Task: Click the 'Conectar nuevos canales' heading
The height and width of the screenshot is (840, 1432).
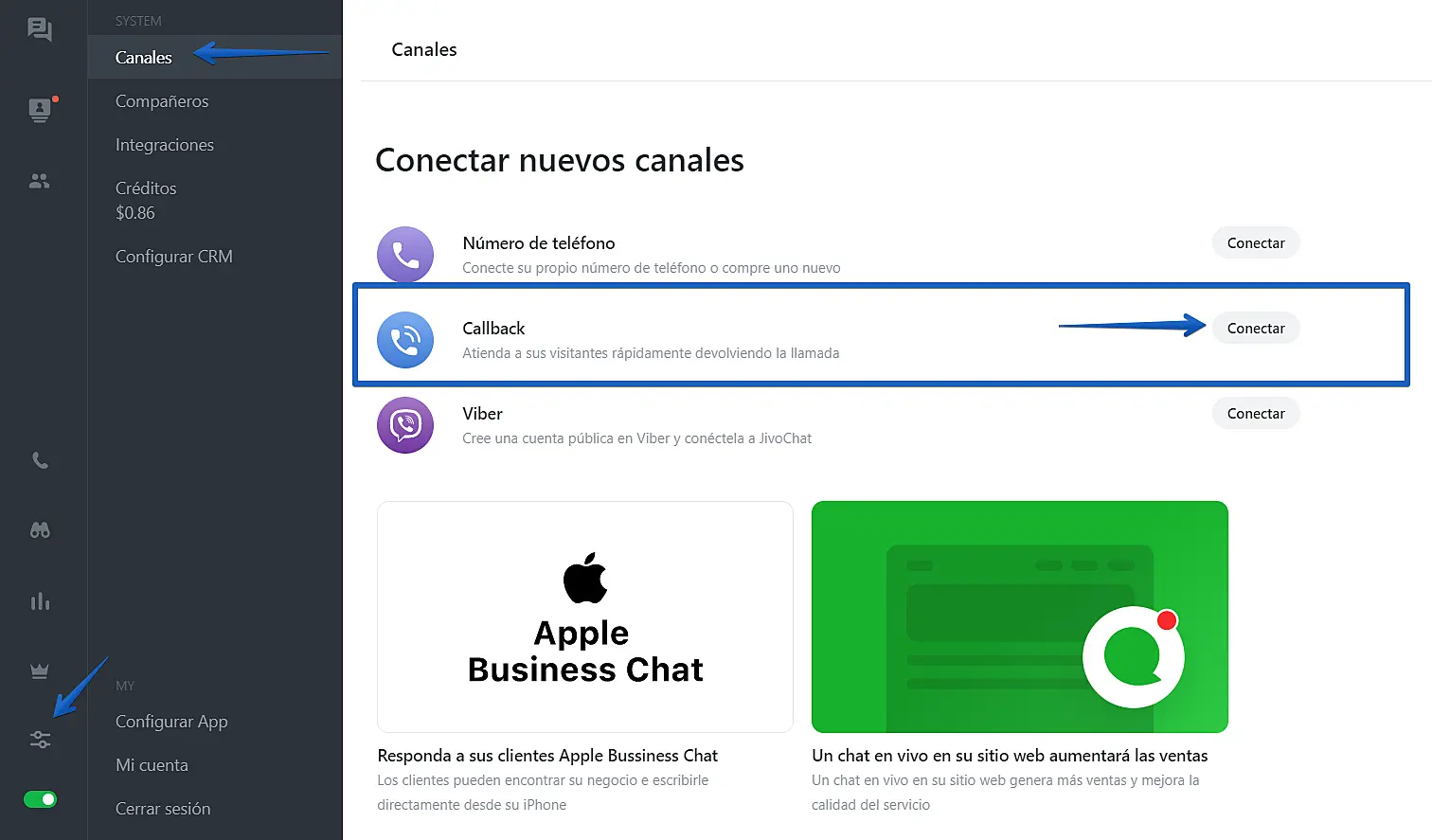Action: [560, 160]
